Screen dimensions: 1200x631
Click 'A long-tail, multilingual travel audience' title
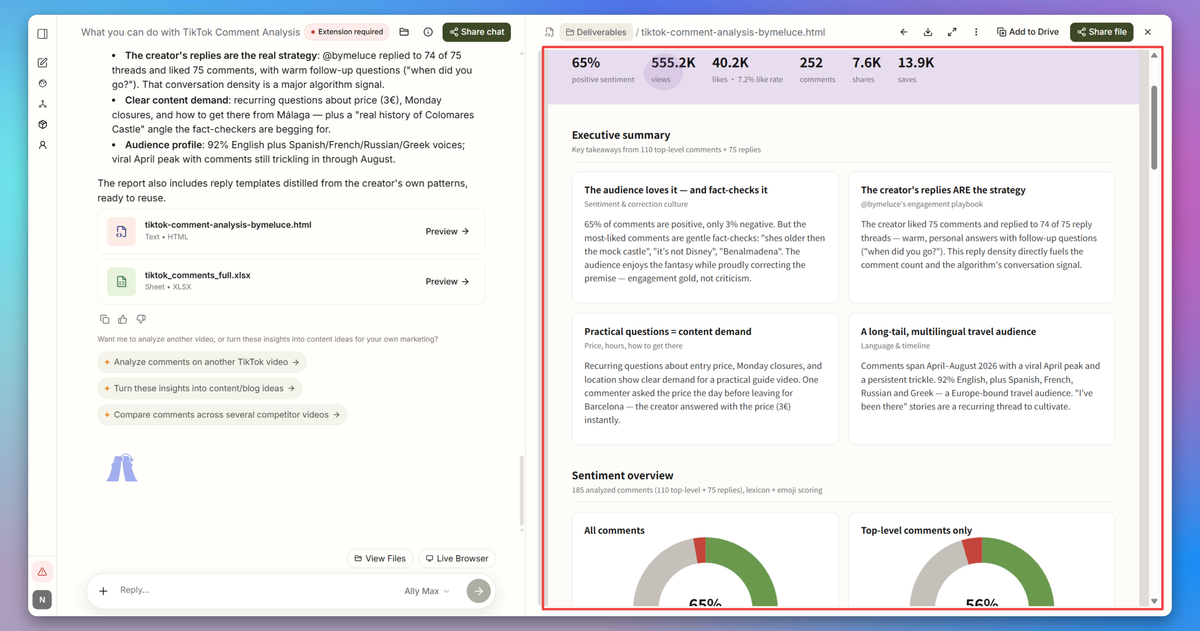coord(948,331)
